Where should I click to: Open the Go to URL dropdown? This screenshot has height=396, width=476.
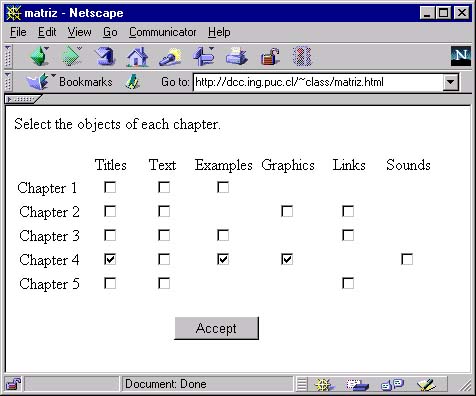(450, 82)
